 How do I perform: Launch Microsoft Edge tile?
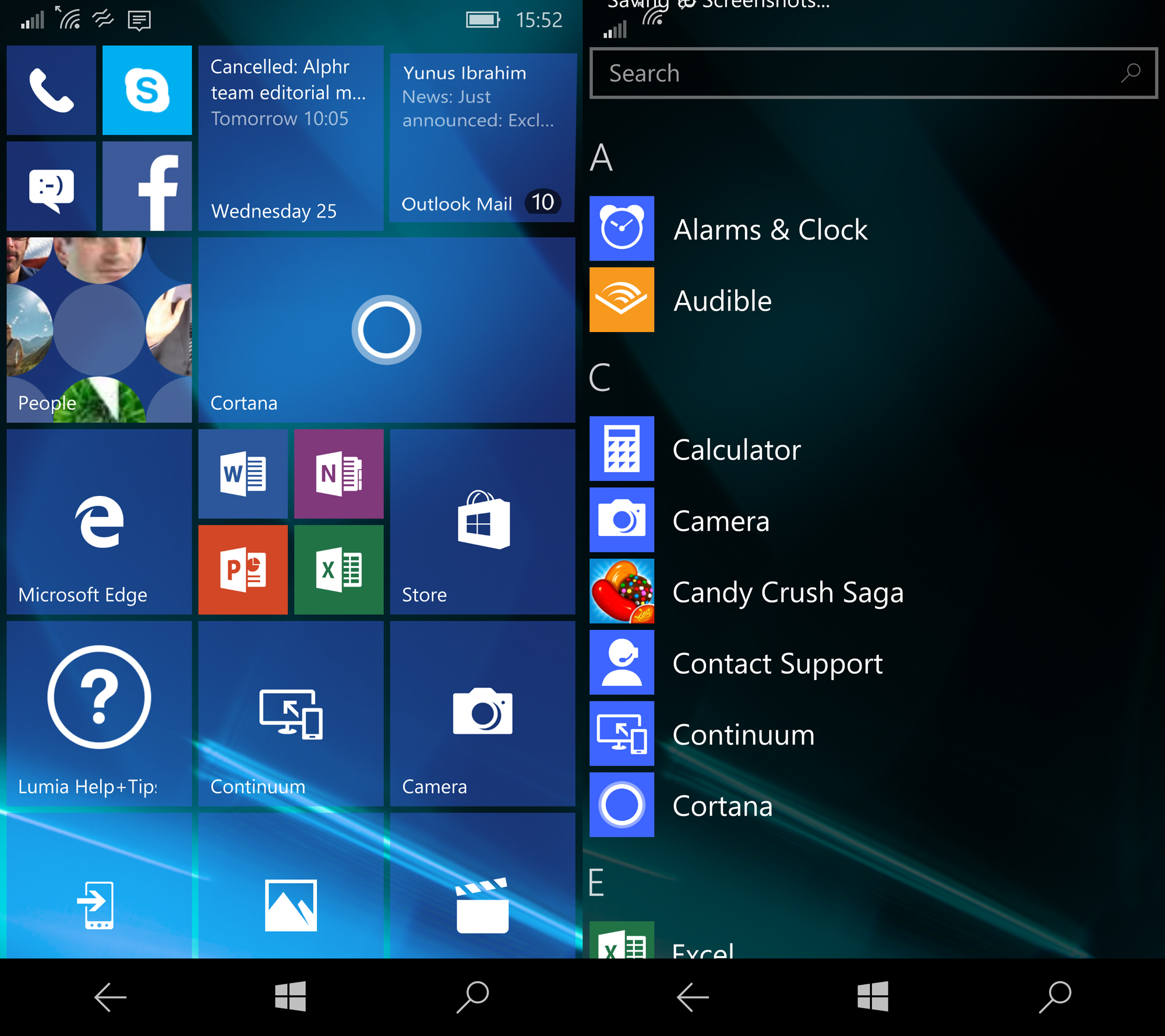point(99,521)
